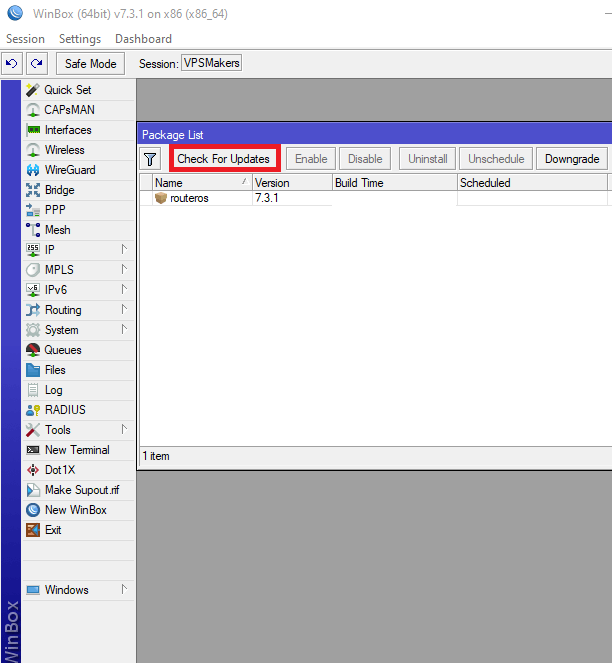612x663 pixels.
Task: Open Mesh in the sidebar
Action: click(x=79, y=230)
